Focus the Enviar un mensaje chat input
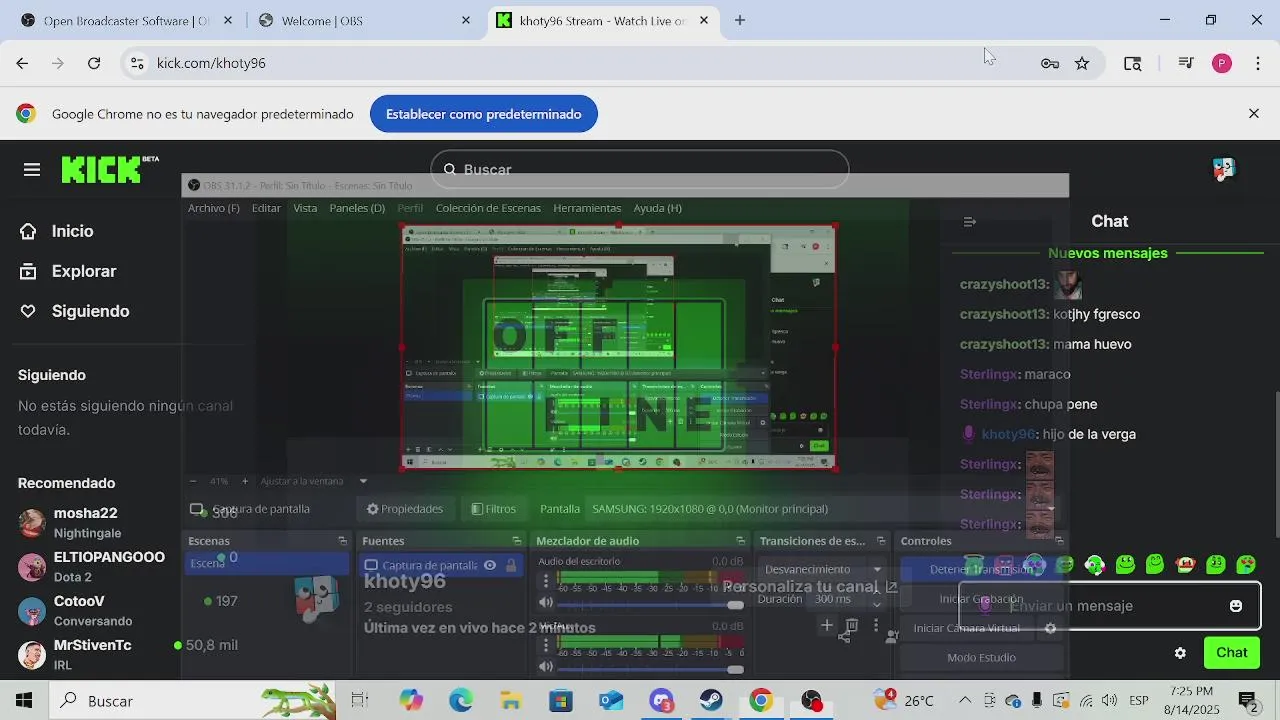This screenshot has width=1280, height=720. [1110, 606]
